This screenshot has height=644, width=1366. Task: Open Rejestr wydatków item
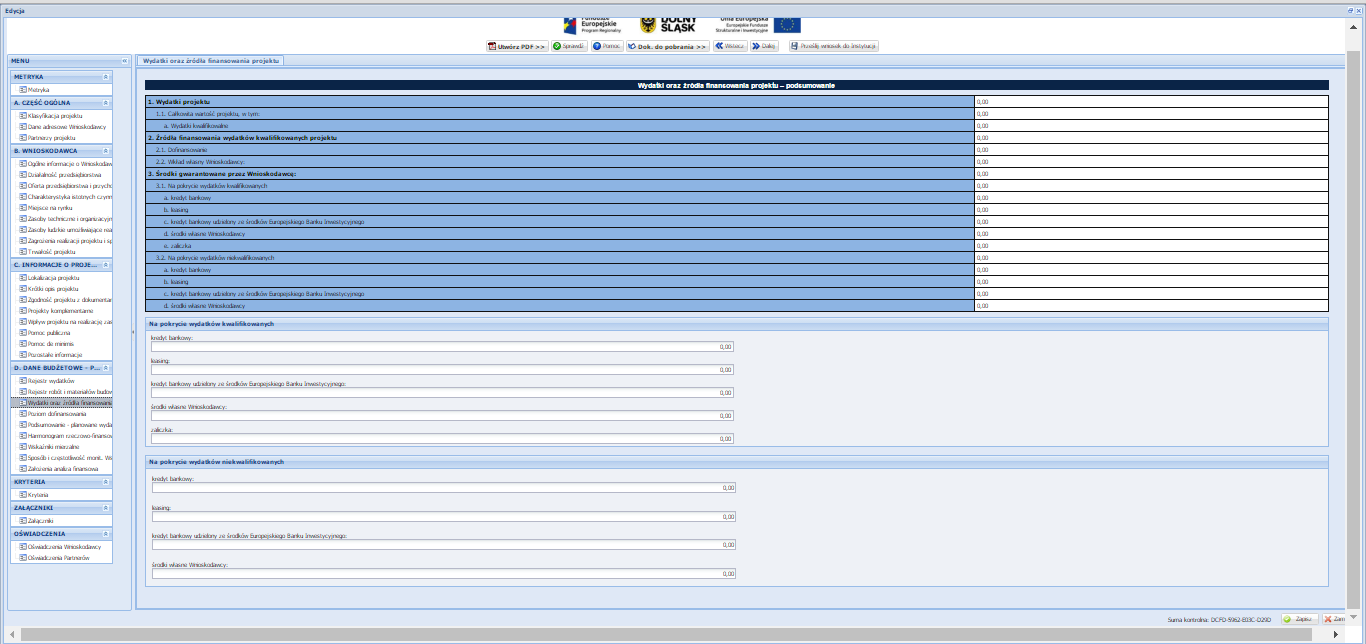pos(51,380)
